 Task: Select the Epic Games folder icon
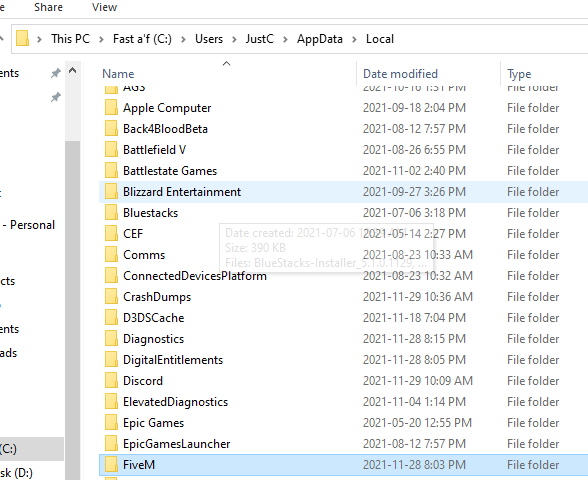pyautogui.click(x=111, y=422)
